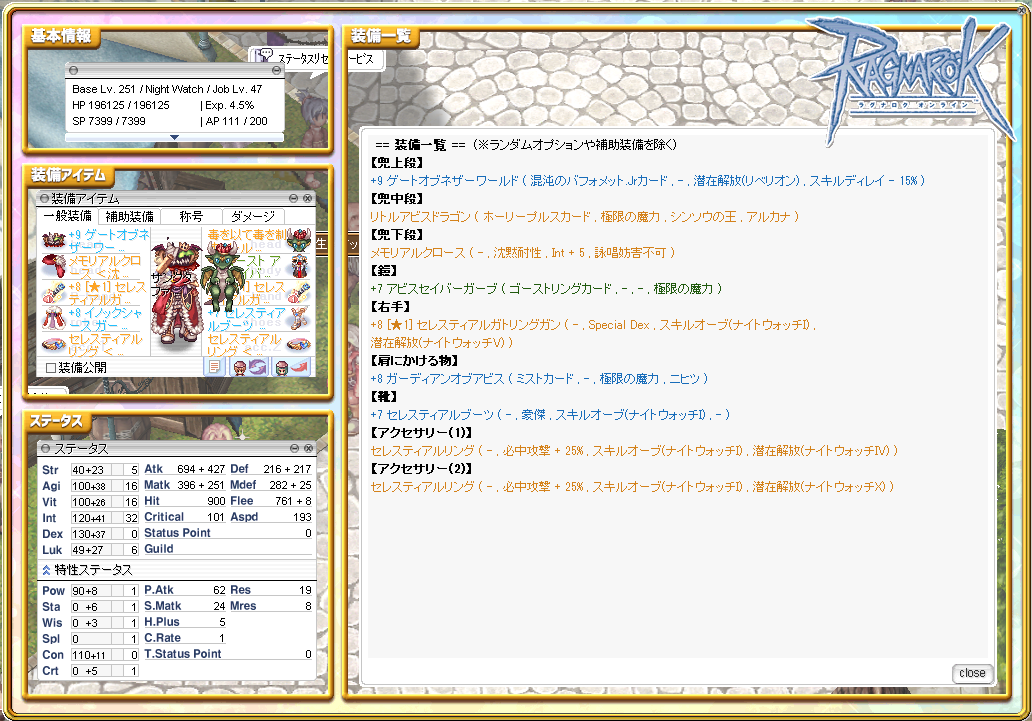This screenshot has height=721, width=1032.
Task: Click the HP 196125 / 196125 text
Action: click(x=121, y=105)
